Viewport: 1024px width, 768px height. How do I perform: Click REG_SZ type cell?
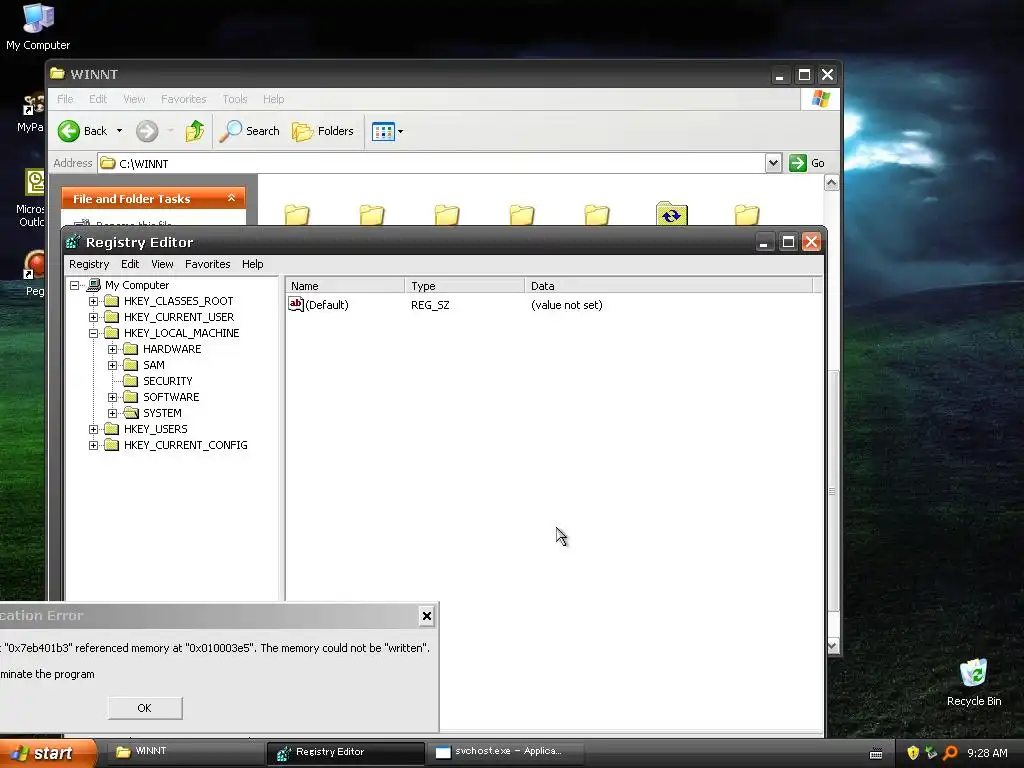click(430, 305)
